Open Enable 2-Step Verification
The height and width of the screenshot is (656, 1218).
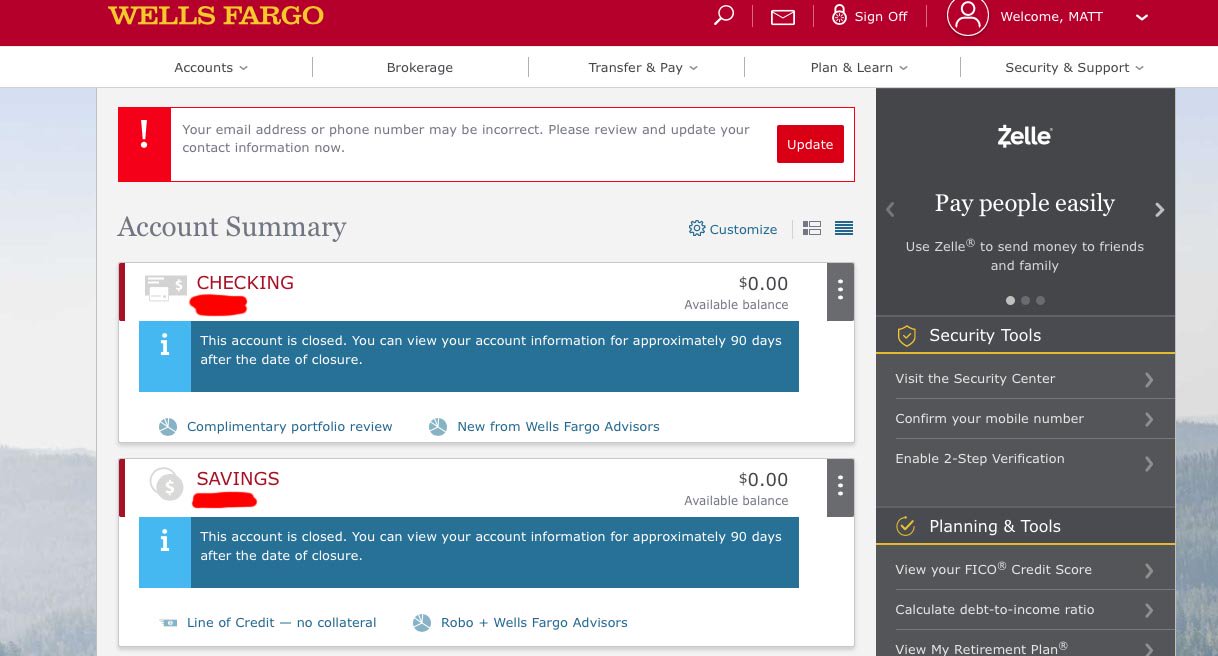(x=980, y=459)
